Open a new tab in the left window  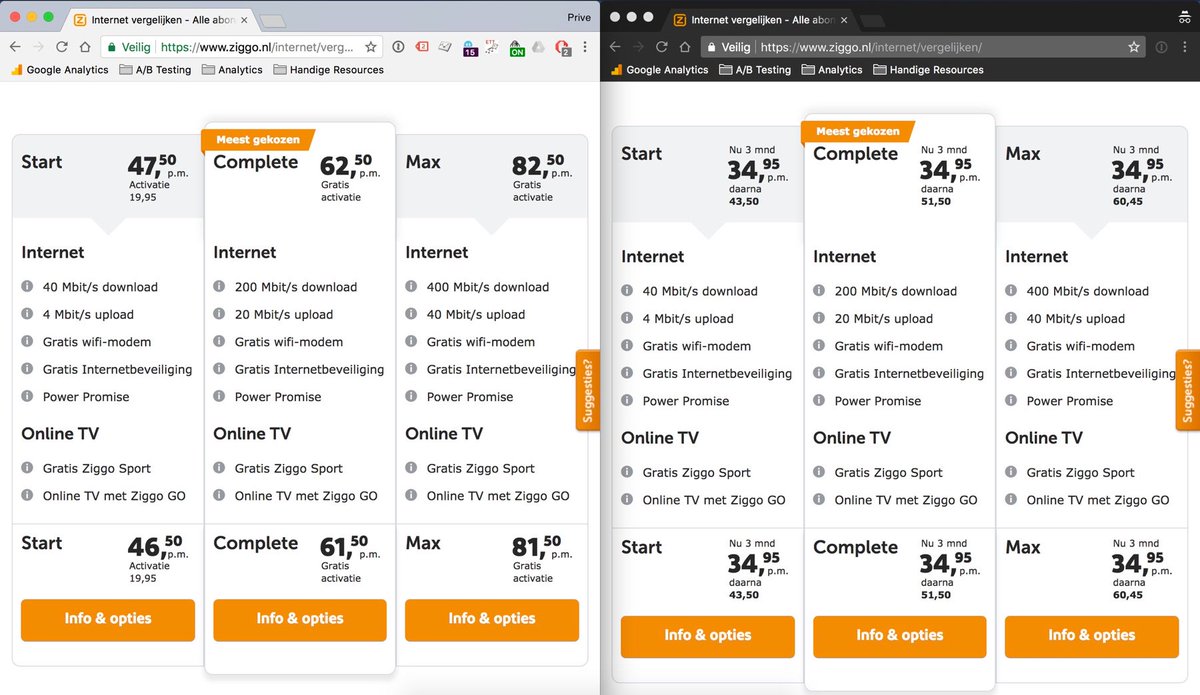pos(272,20)
